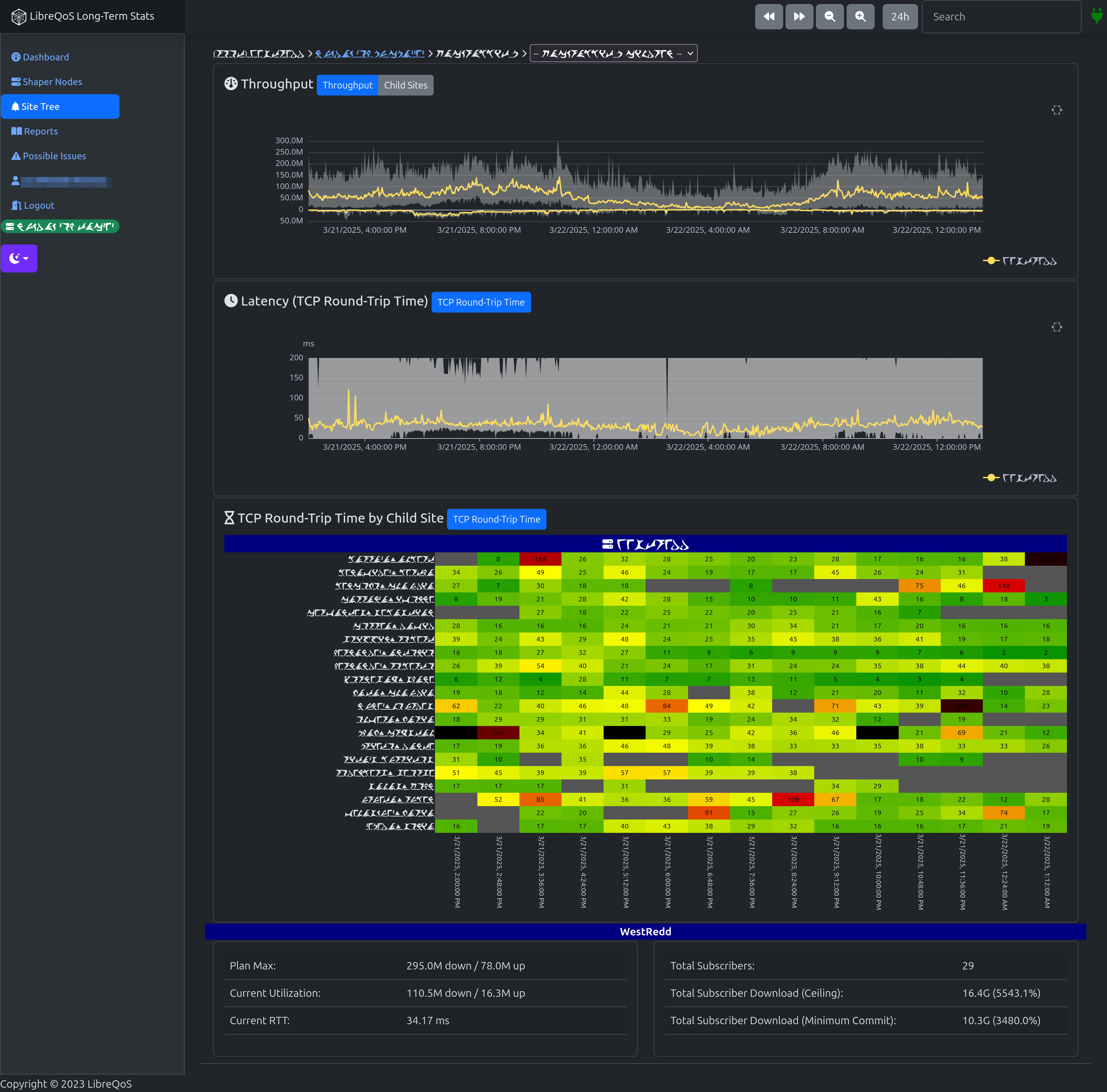Click the red 164 heatmap cell
The image size is (1107, 1092).
tap(540, 559)
